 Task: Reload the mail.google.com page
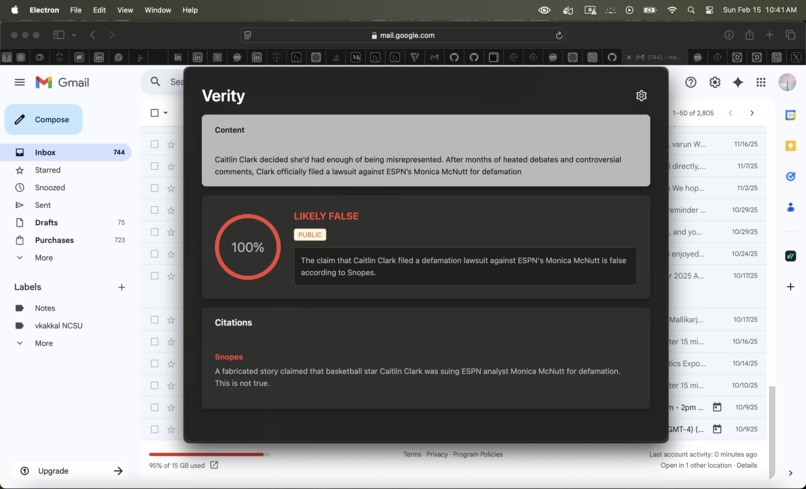pyautogui.click(x=559, y=35)
